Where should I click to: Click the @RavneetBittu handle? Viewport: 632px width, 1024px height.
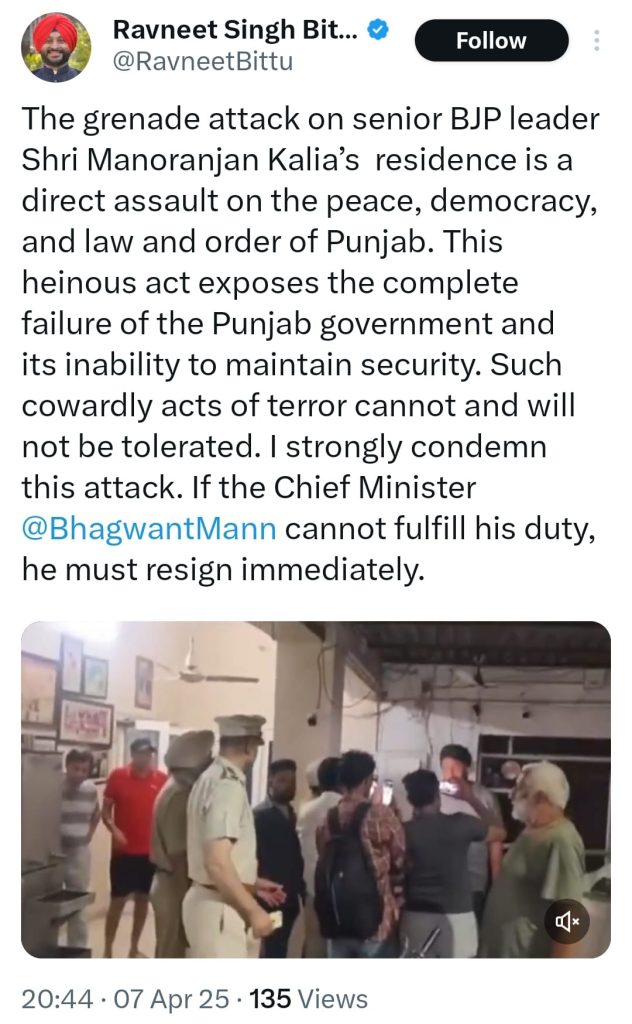(x=203, y=61)
